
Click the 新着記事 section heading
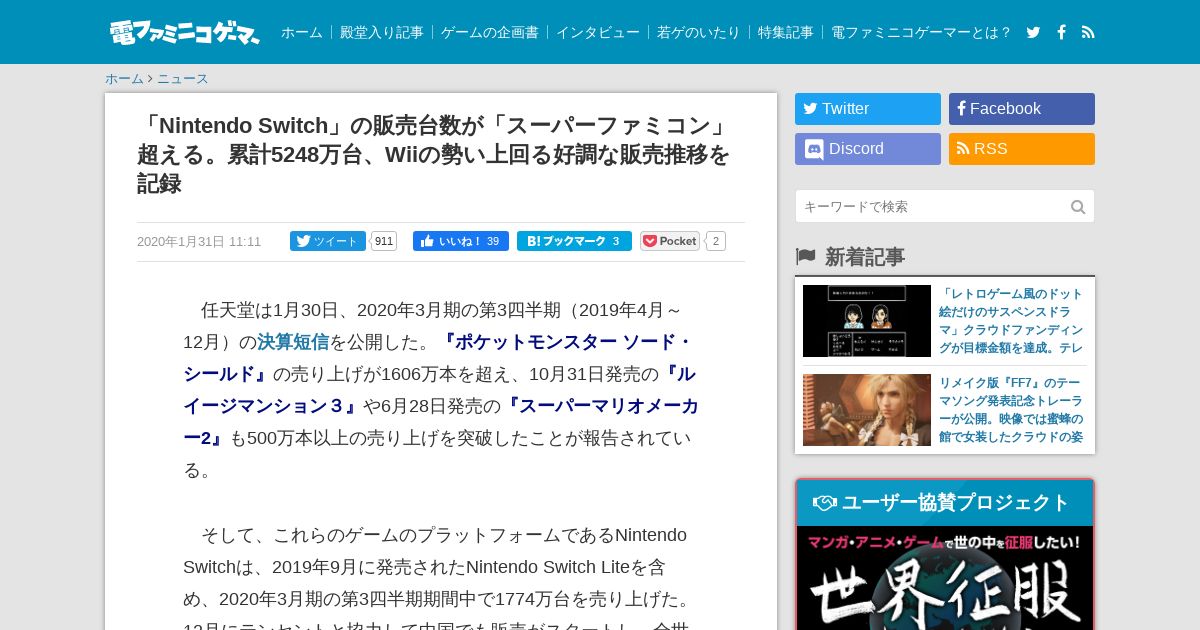pyautogui.click(x=864, y=257)
